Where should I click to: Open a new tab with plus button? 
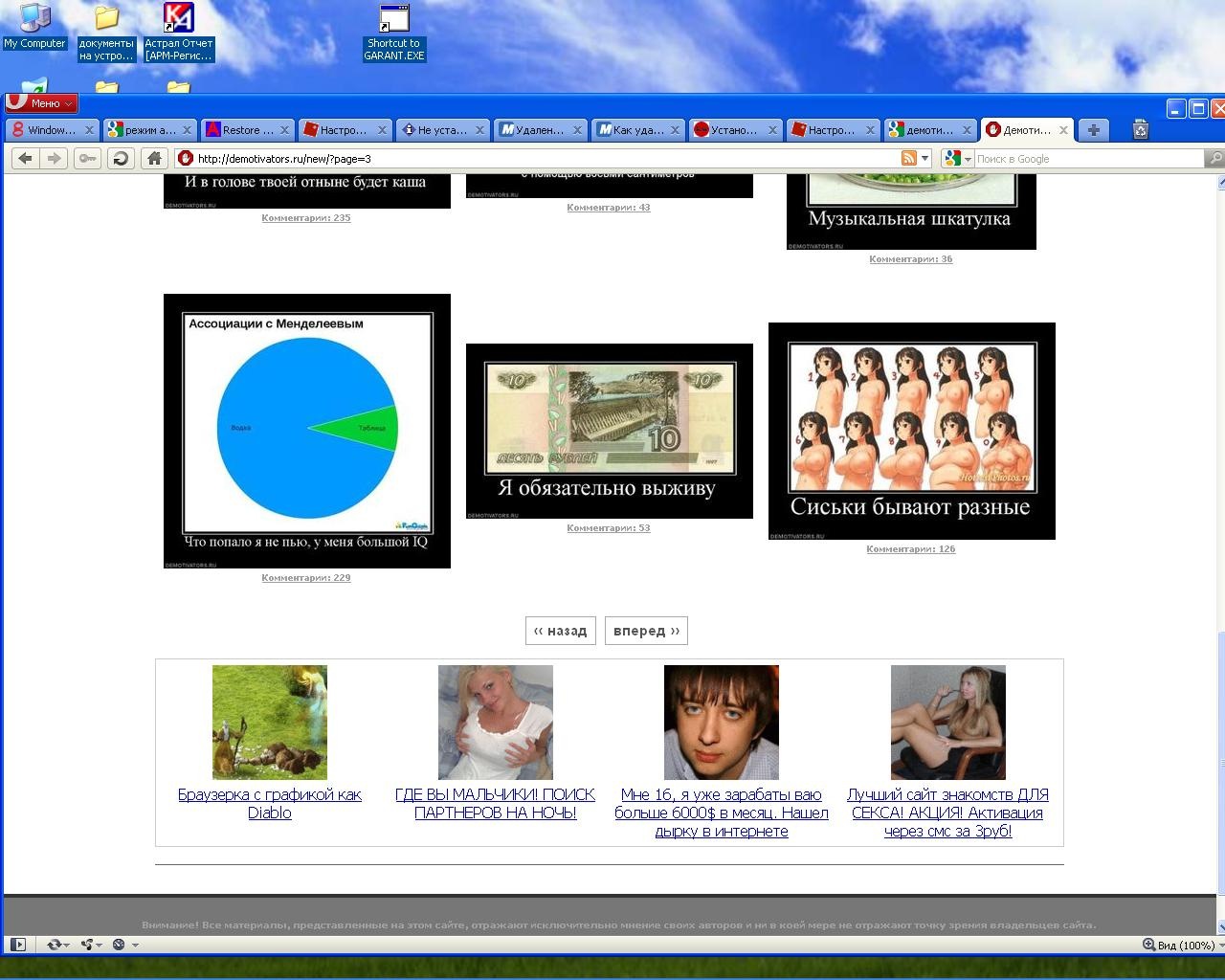click(x=1093, y=130)
